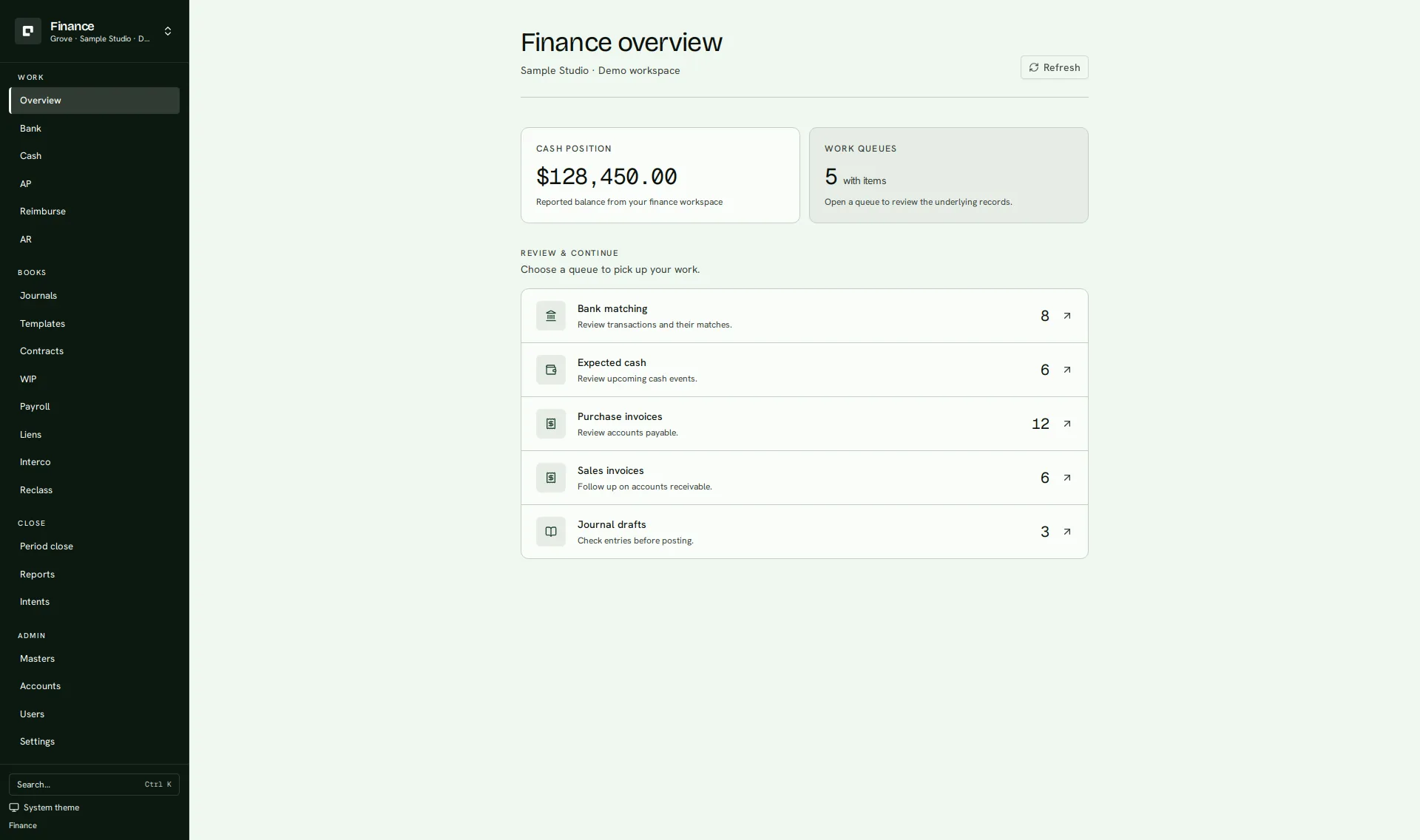This screenshot has height=840, width=1420.
Task: Refresh the finance overview
Action: click(1054, 67)
